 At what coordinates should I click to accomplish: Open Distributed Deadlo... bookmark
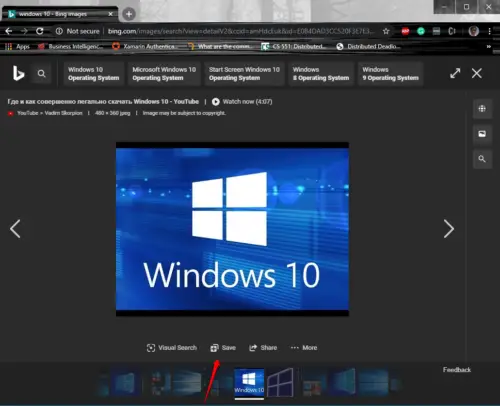pyautogui.click(x=368, y=47)
